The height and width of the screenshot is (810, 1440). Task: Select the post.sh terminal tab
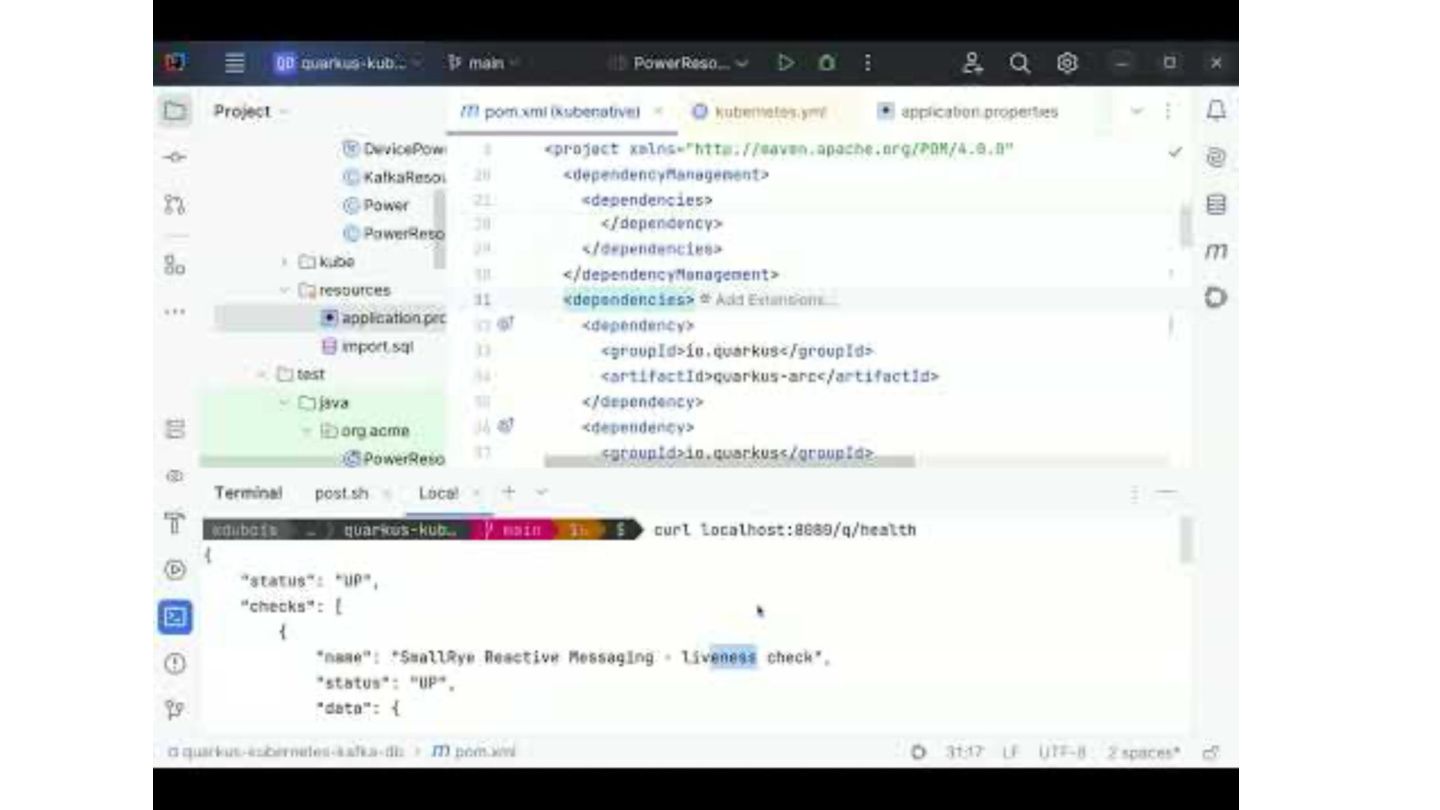341,493
